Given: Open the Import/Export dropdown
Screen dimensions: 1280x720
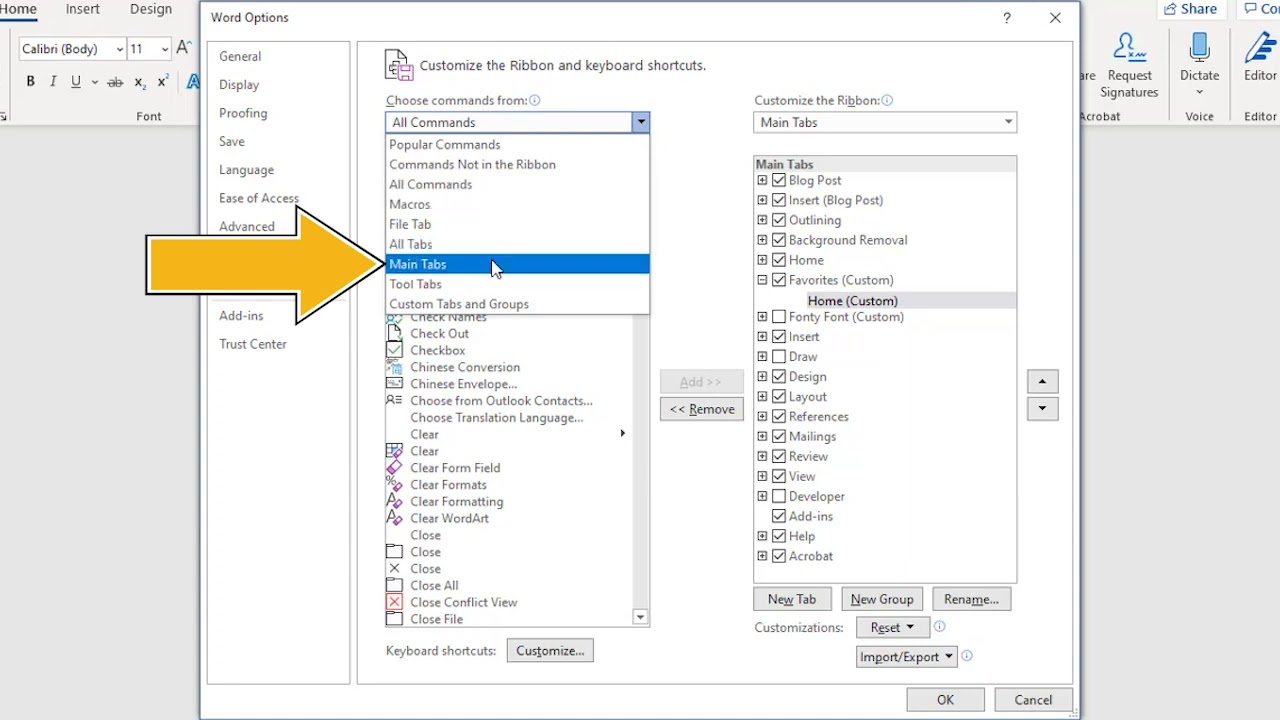Looking at the screenshot, I should tap(907, 657).
